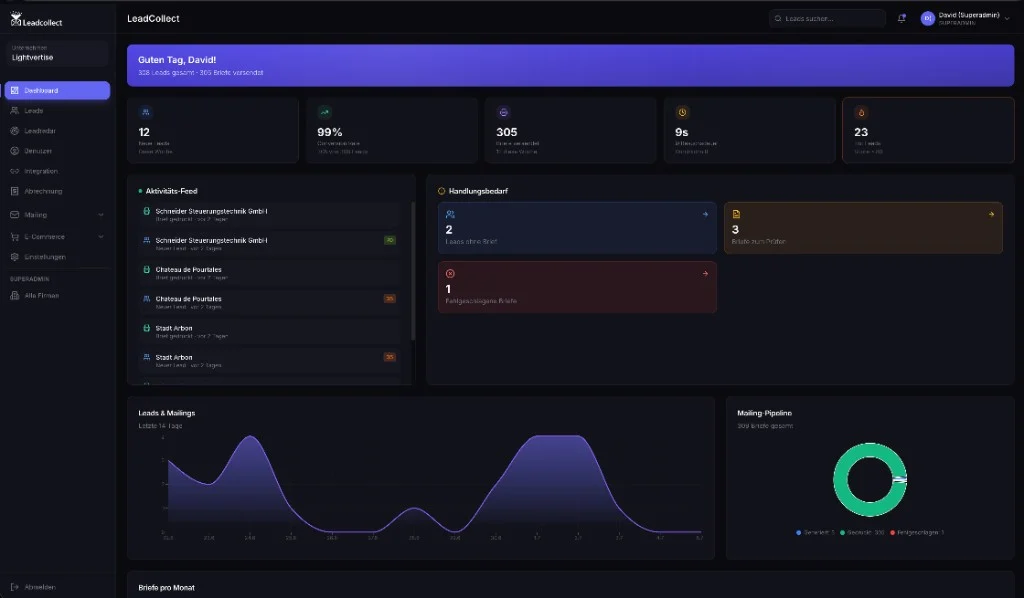The height and width of the screenshot is (598, 1024).
Task: Click the printer icon of first Stadt Arbon entry
Action: click(146, 328)
